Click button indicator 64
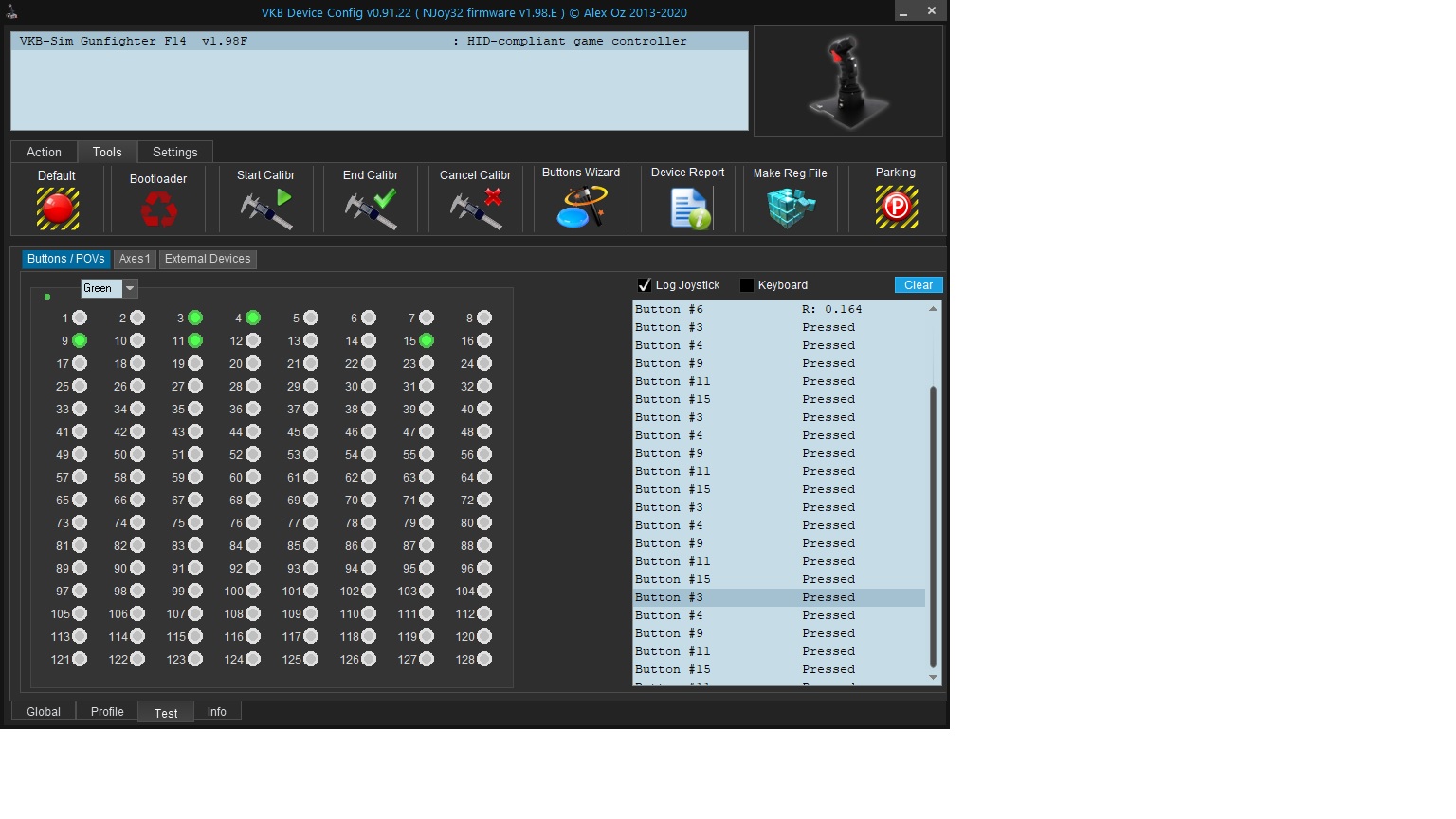 (484, 477)
